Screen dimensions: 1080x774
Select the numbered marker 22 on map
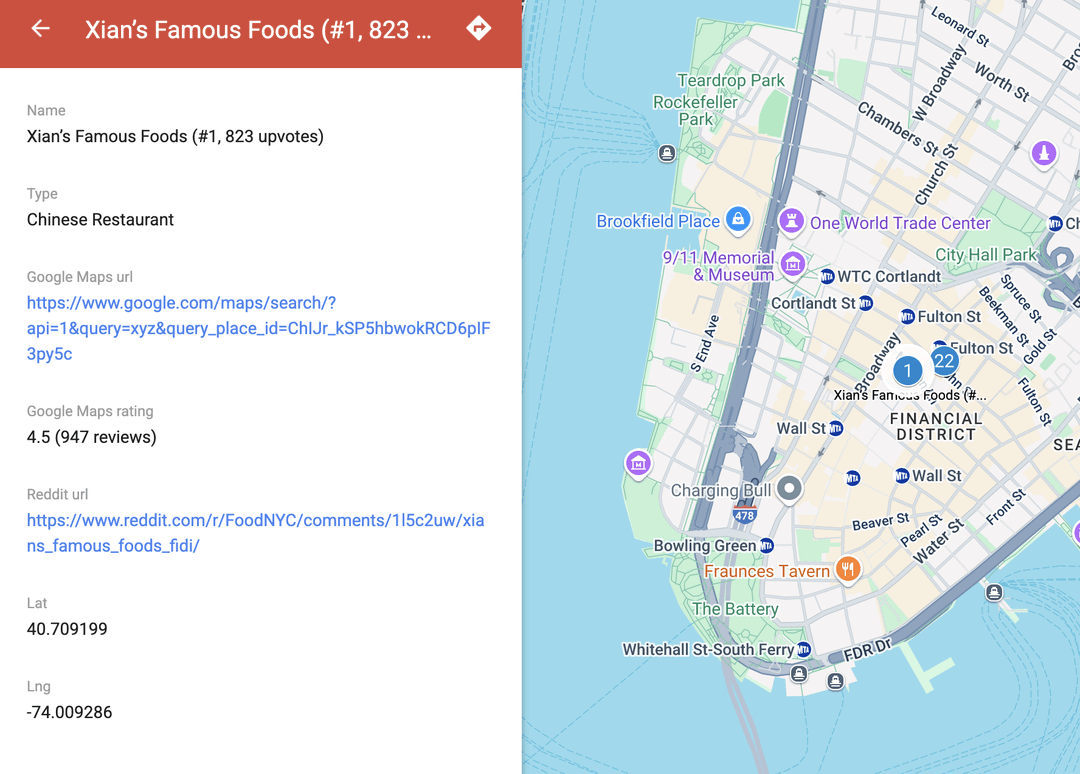(x=944, y=361)
